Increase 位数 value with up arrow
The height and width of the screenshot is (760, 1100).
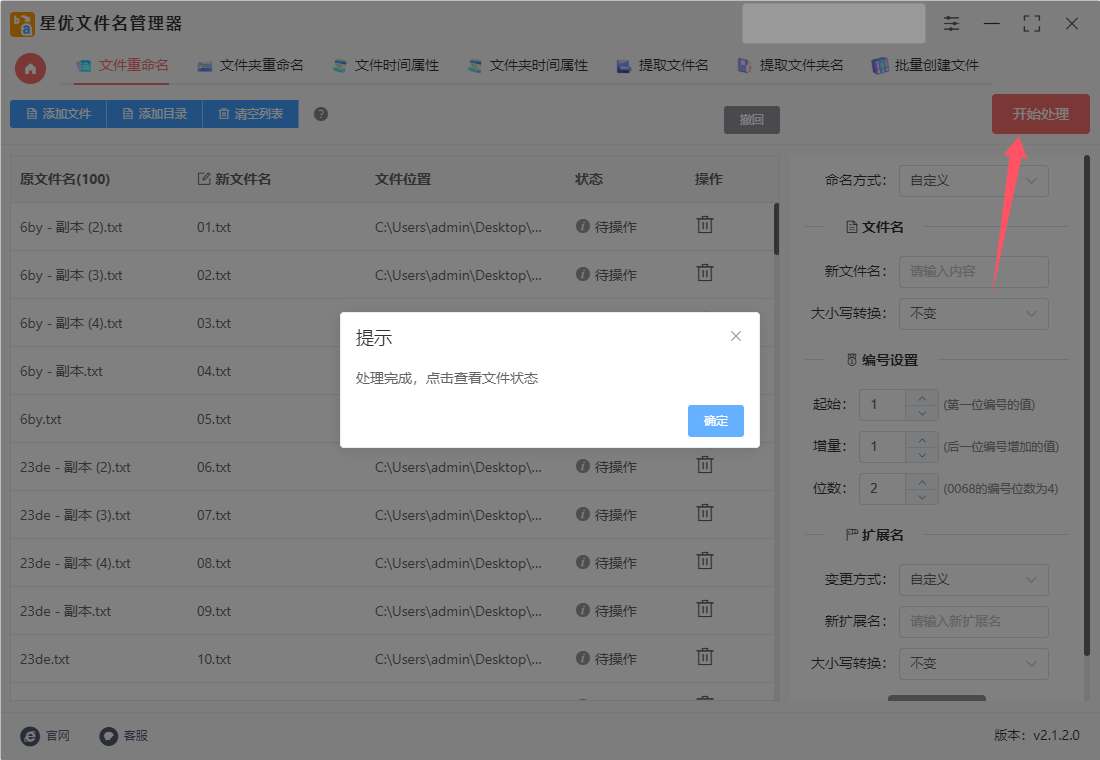(x=922, y=481)
